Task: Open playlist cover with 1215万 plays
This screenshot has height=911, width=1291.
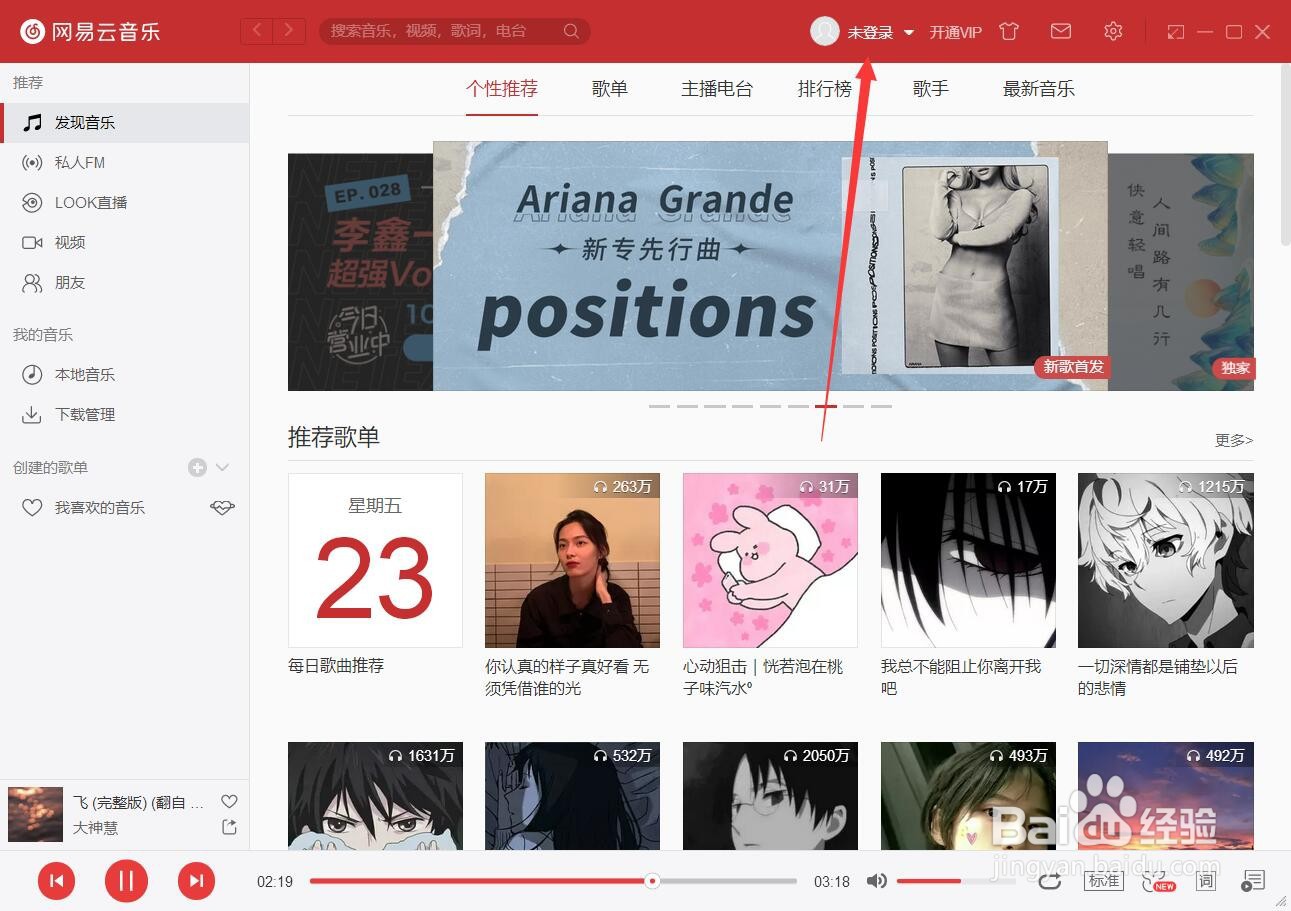Action: click(x=1166, y=560)
